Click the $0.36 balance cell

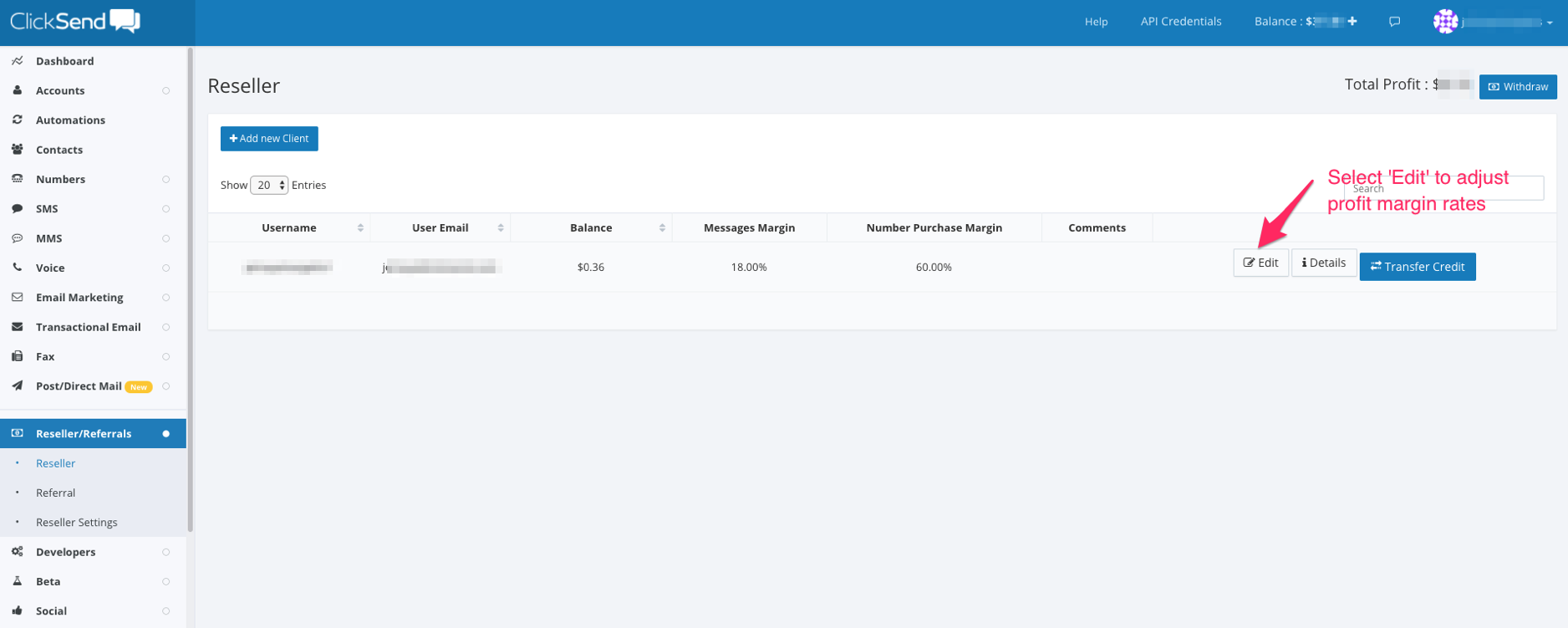[x=591, y=268]
